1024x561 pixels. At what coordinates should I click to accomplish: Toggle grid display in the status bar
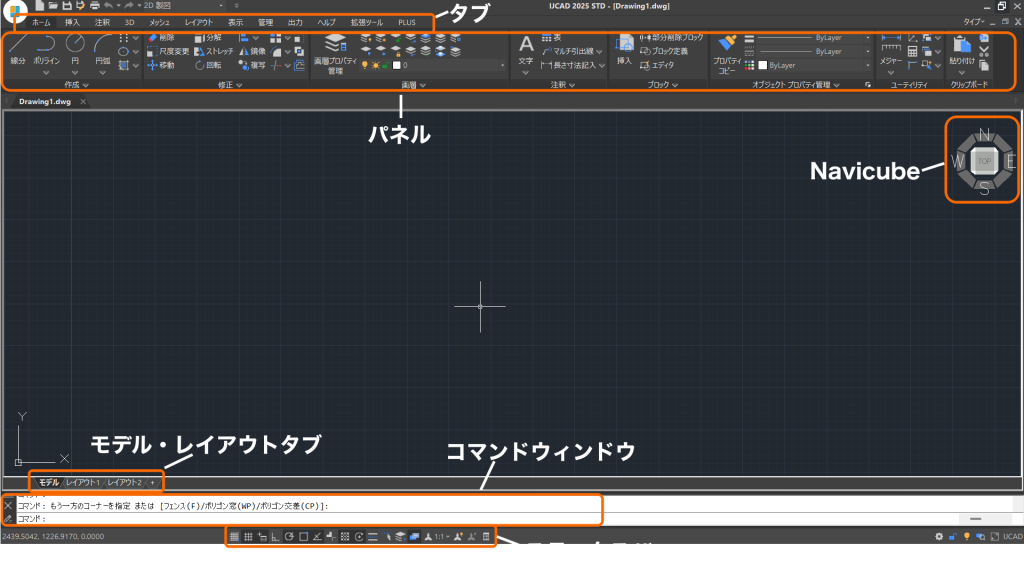click(234, 537)
